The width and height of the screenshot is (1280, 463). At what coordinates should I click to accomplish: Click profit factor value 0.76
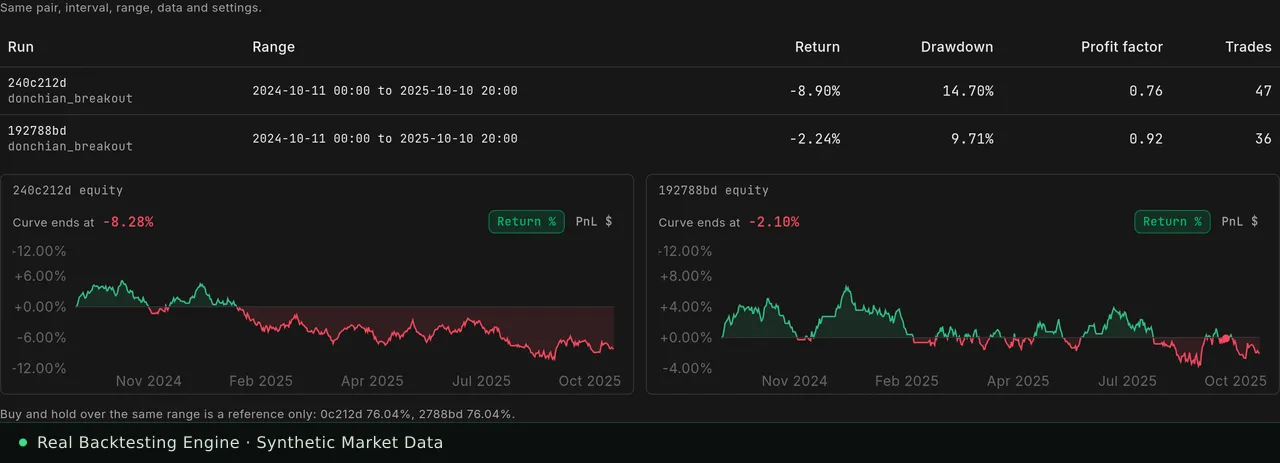1146,91
